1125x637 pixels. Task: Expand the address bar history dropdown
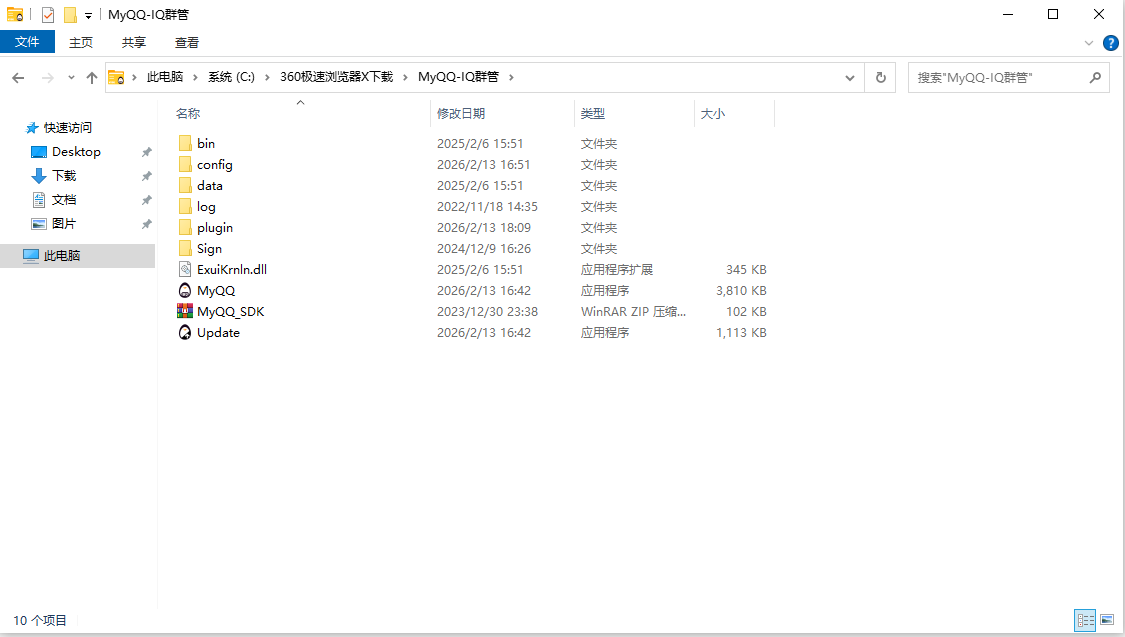[849, 78]
